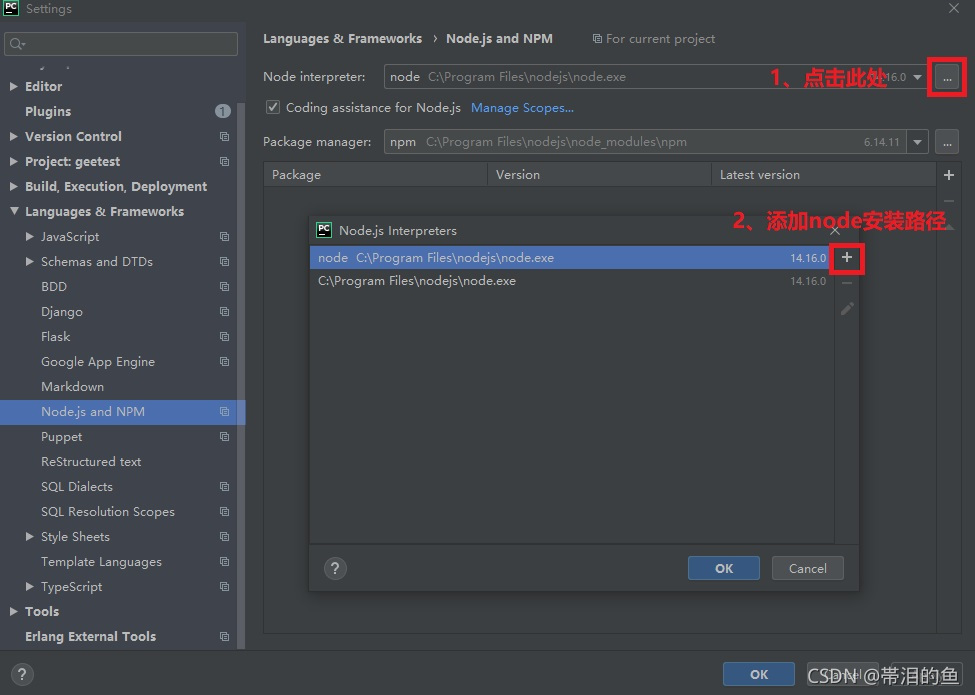Remove selected interpreter in Node.js Interpreters dialog
Image resolution: width=975 pixels, height=695 pixels.
click(x=846, y=283)
